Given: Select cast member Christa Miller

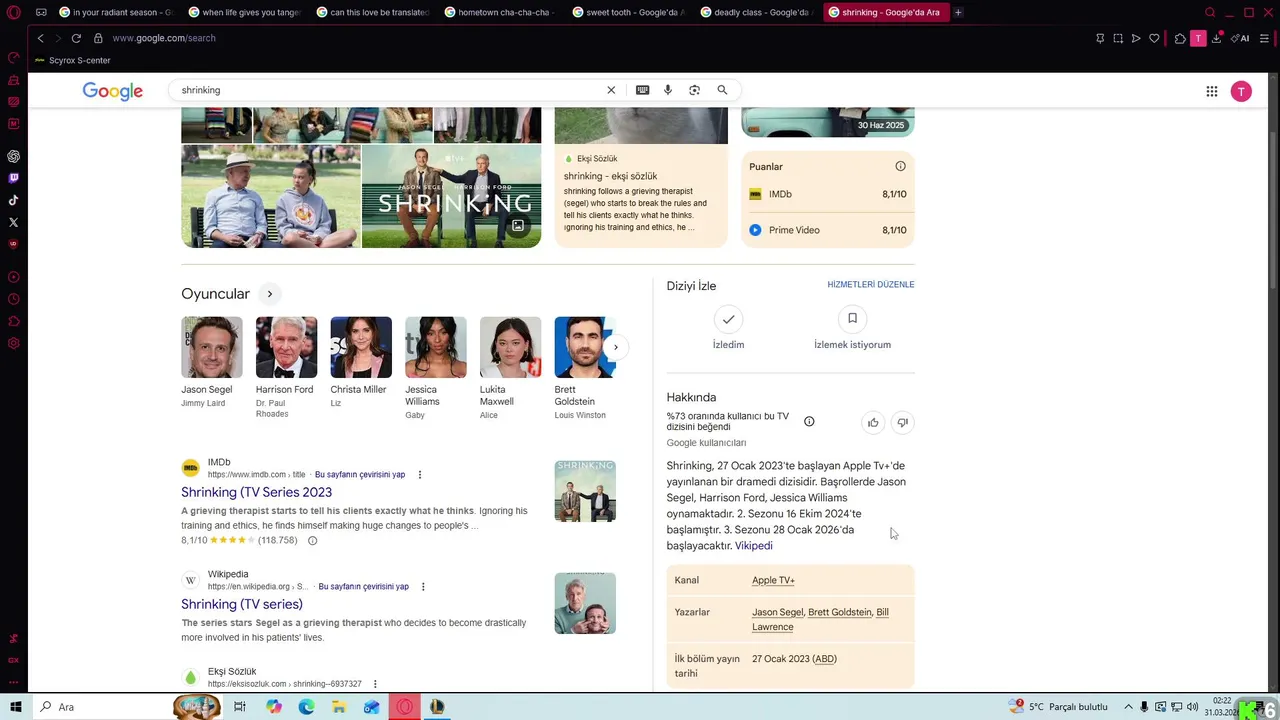Looking at the screenshot, I should pos(361,361).
